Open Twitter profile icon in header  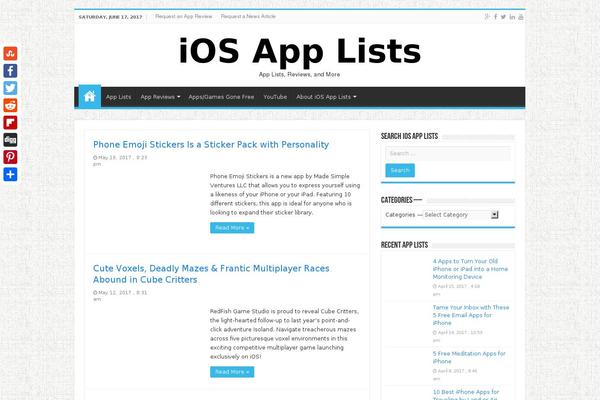504,16
